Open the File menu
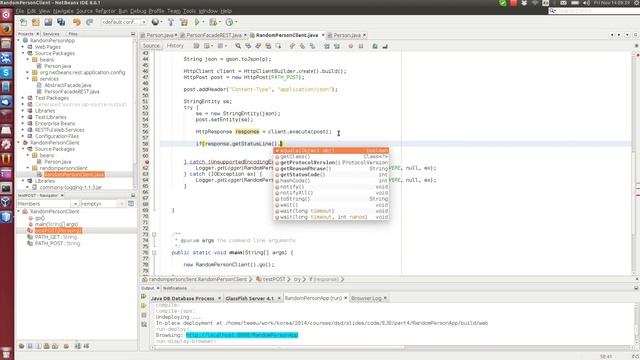This screenshot has width=640, height=360. coord(20,11)
